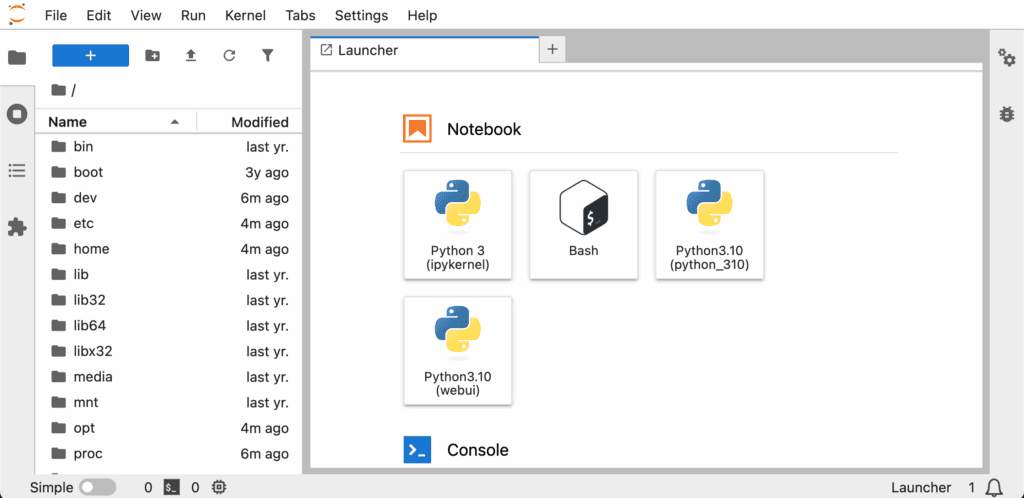
Task: Open the Extension Manager puzzle icon
Action: point(17,227)
